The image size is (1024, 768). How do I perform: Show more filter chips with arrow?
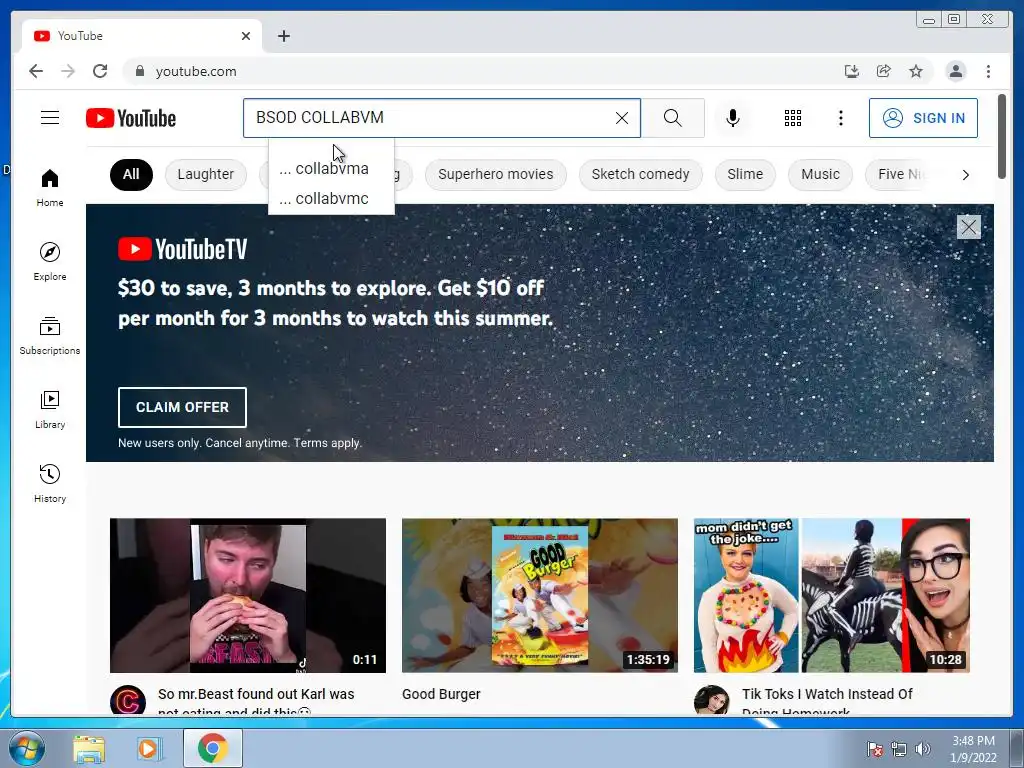(965, 174)
